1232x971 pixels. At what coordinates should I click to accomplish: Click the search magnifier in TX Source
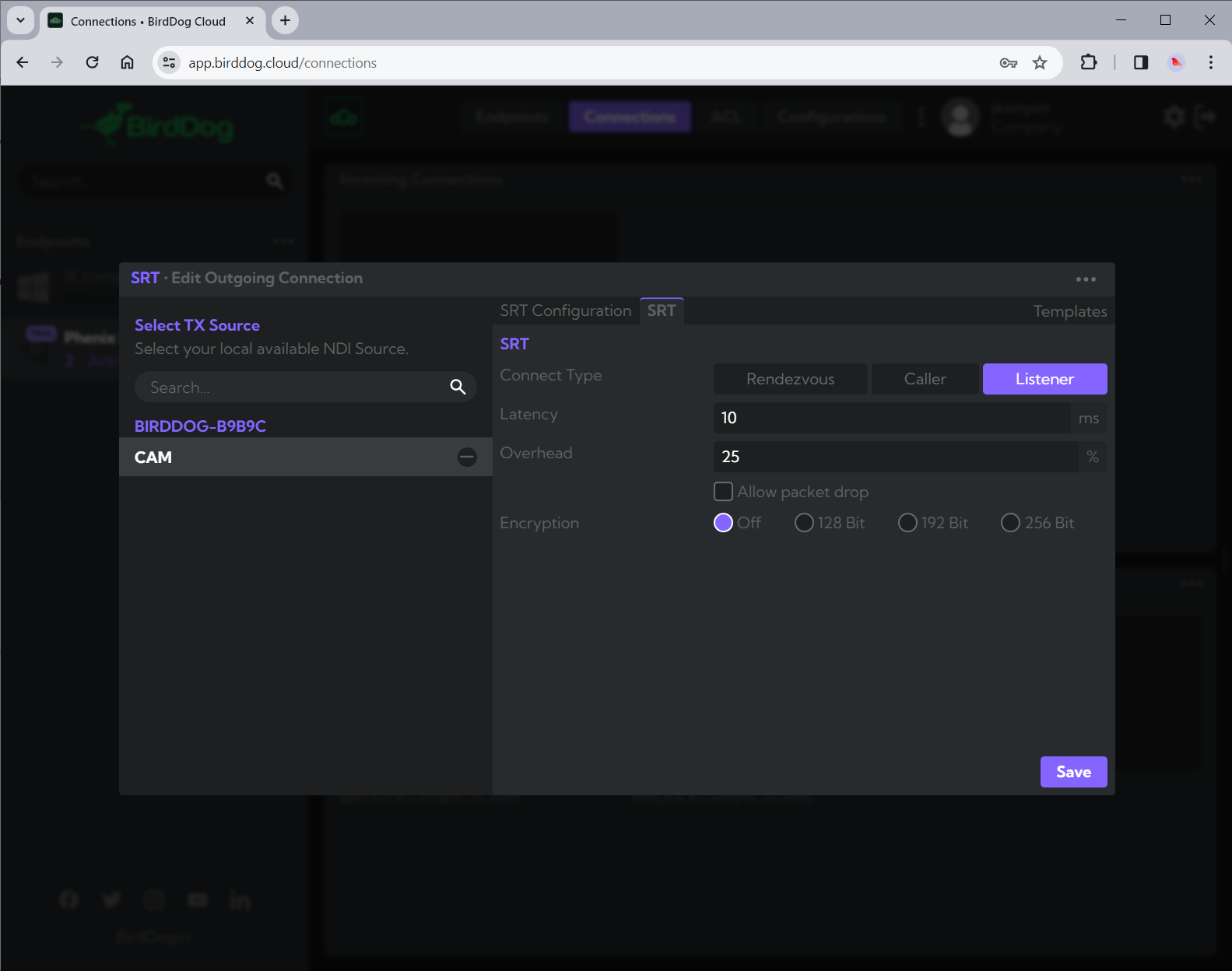click(x=458, y=387)
